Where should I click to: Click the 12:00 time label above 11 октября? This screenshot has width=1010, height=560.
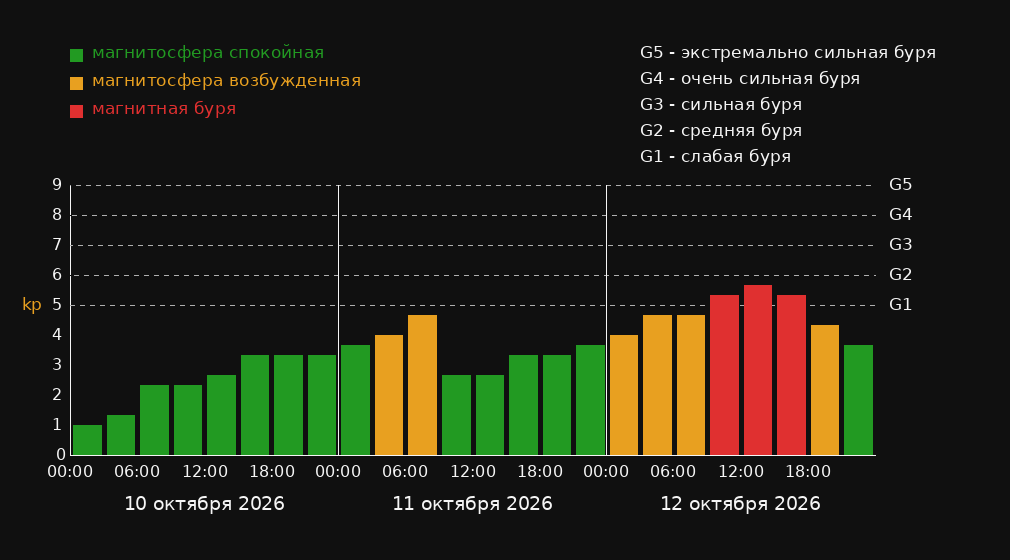click(473, 472)
